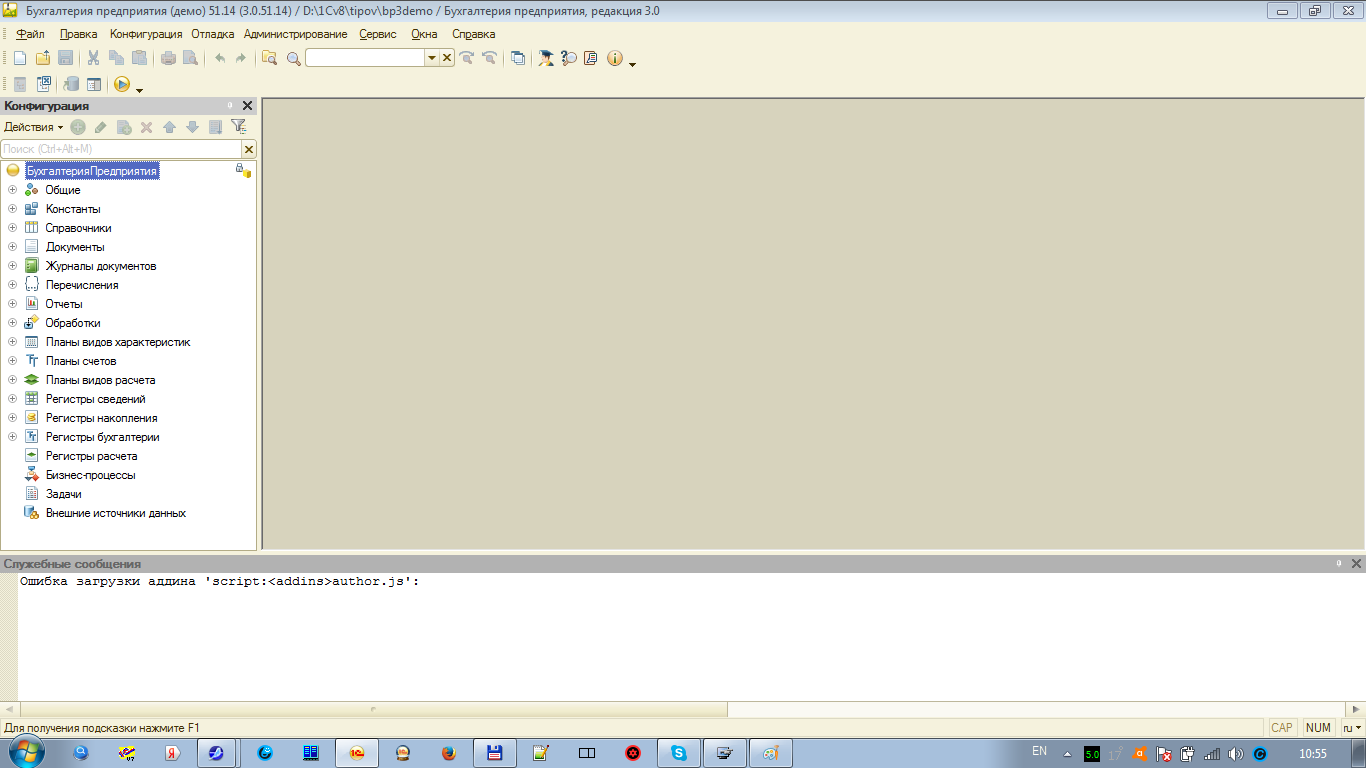This screenshot has height=768, width=1366.
Task: Click the help search magnifier icon
Action: 568,58
